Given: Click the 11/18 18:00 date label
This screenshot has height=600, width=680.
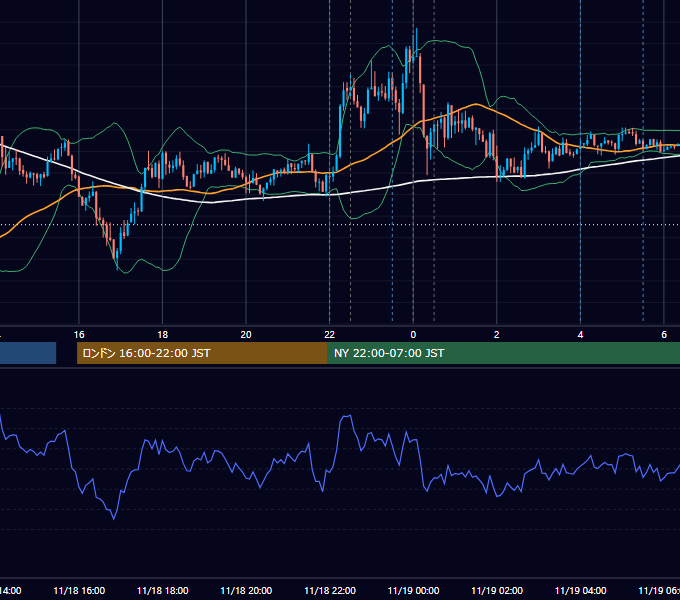Looking at the screenshot, I should pos(163,591).
